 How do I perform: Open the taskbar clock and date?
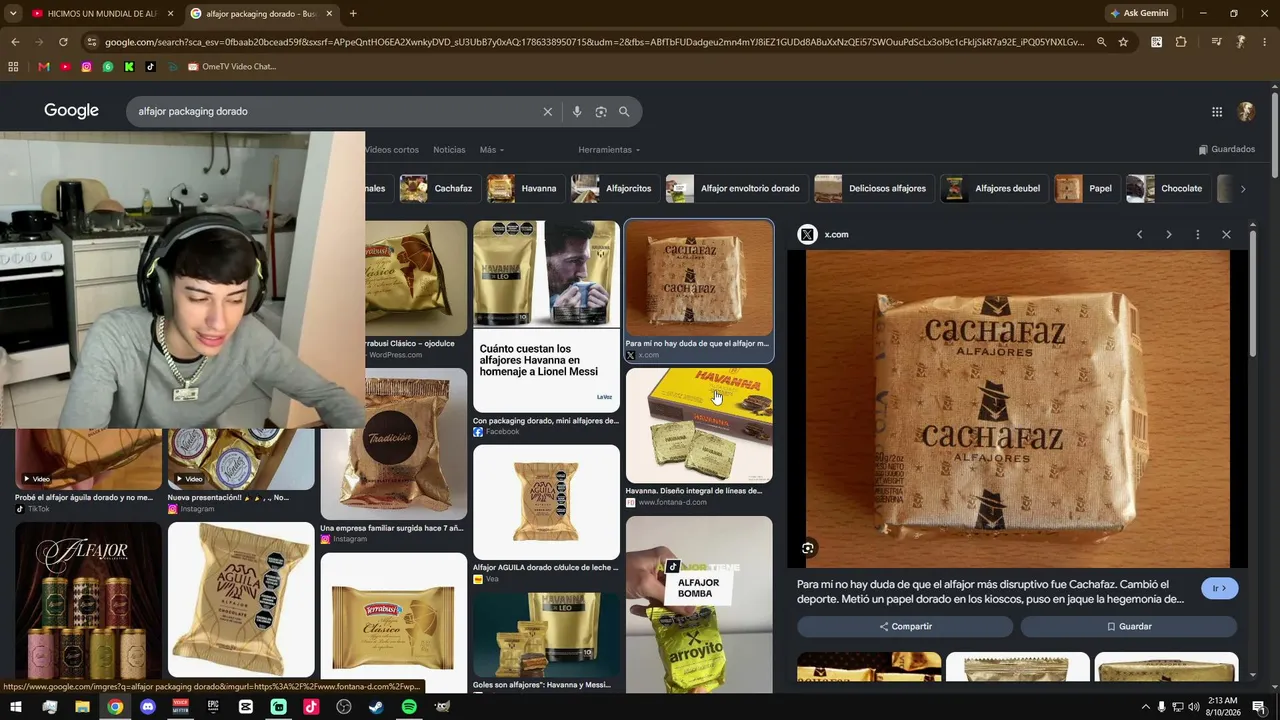point(1222,707)
